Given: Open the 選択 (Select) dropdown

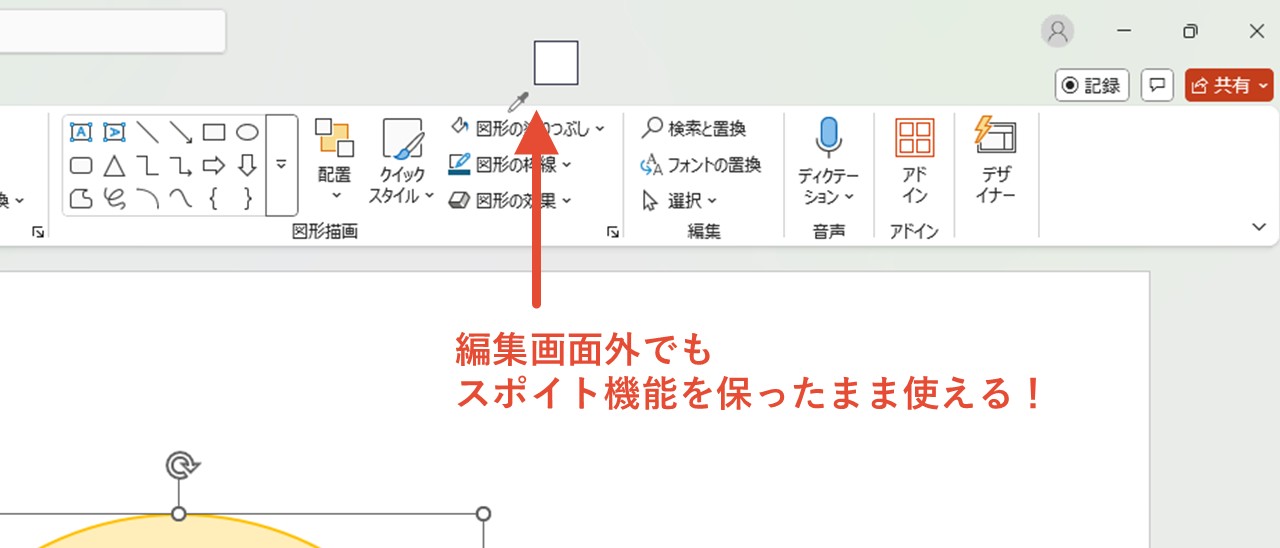Looking at the screenshot, I should click(680, 201).
